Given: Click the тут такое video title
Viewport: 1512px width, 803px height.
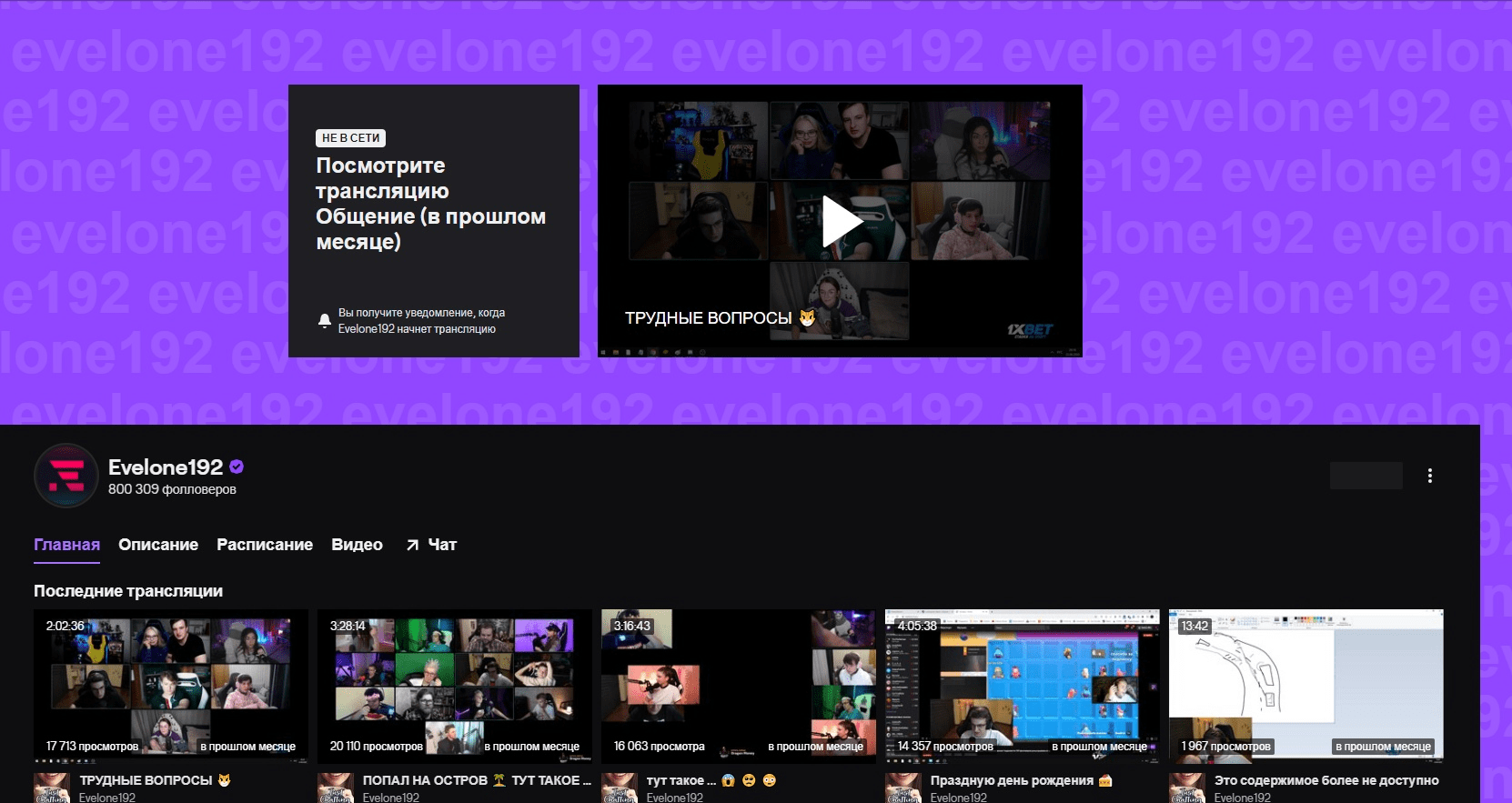Looking at the screenshot, I should (x=711, y=780).
